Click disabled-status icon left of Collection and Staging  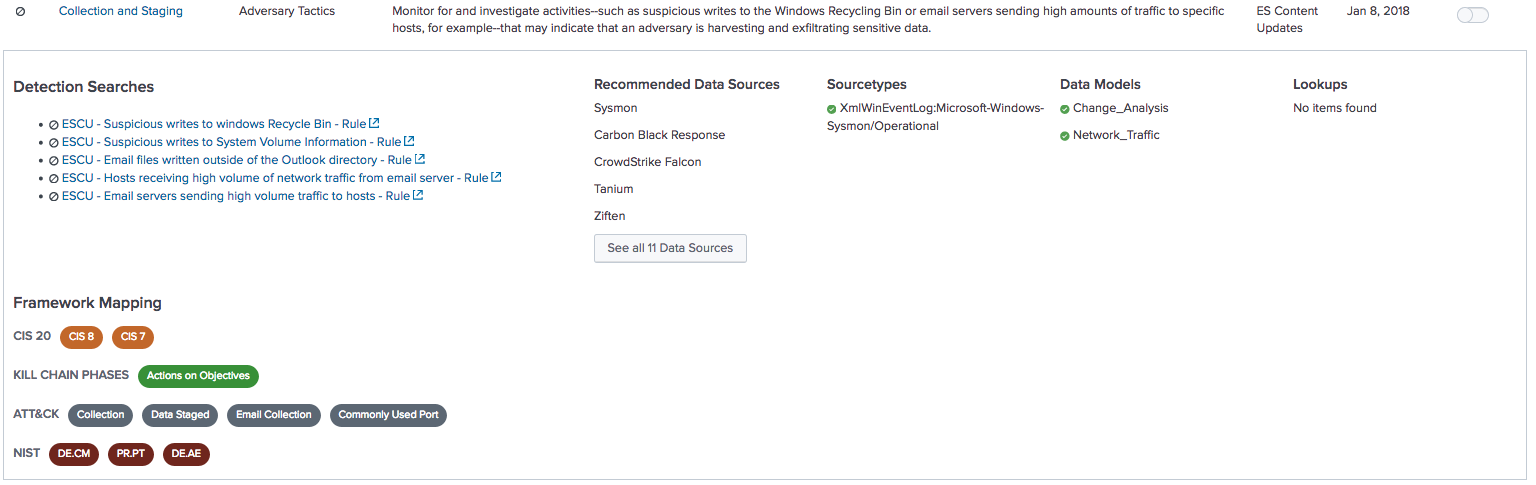coord(20,12)
